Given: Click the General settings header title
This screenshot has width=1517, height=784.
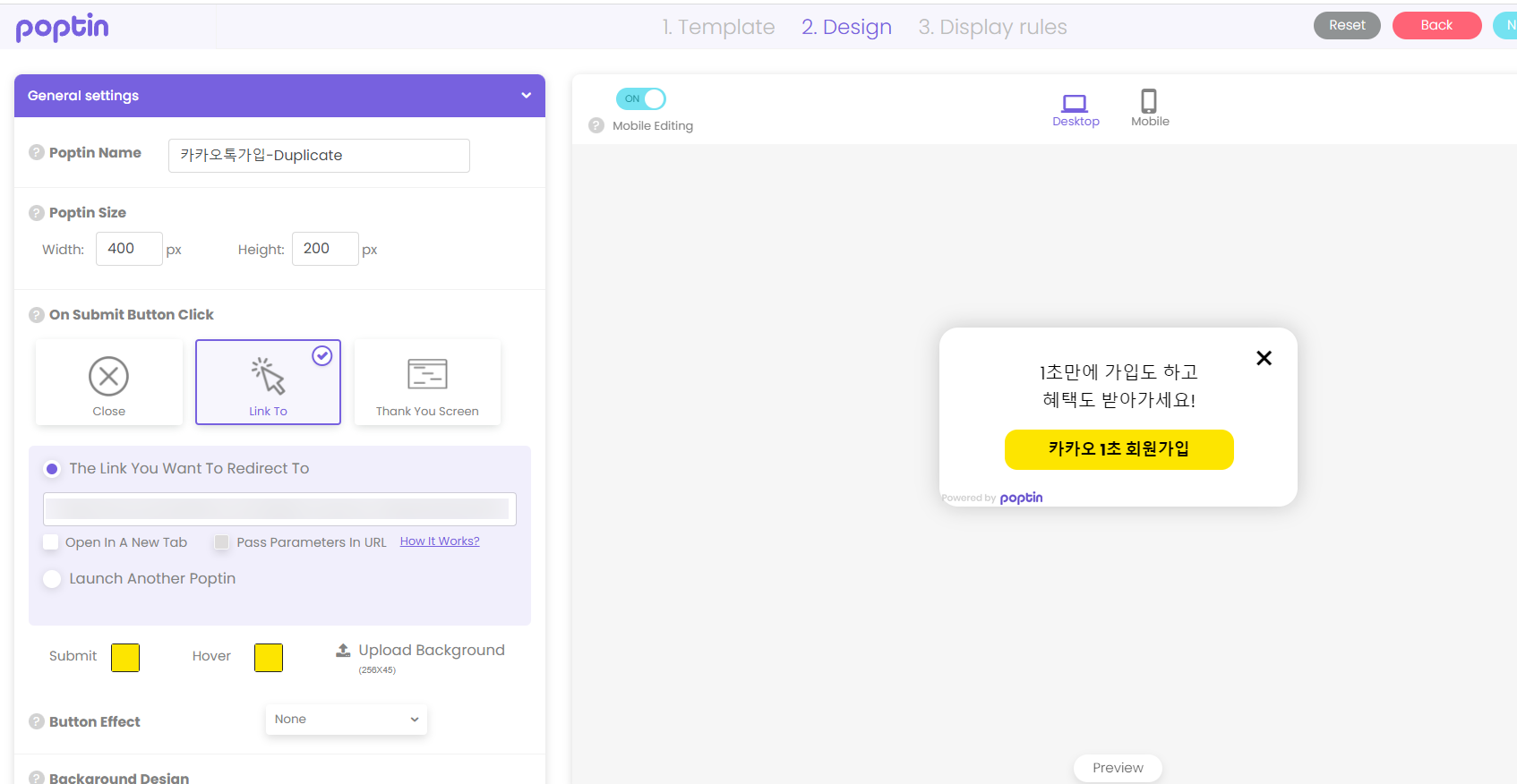Looking at the screenshot, I should pyautogui.click(x=83, y=96).
